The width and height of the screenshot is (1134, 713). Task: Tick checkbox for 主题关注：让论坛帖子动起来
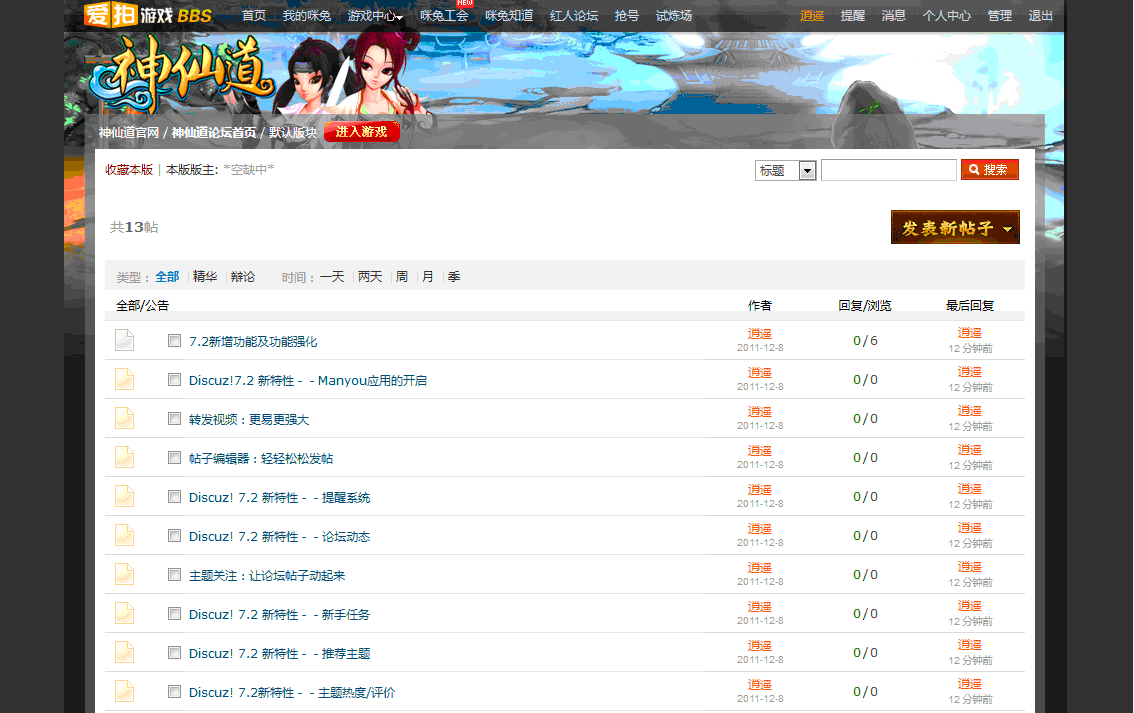pos(174,575)
